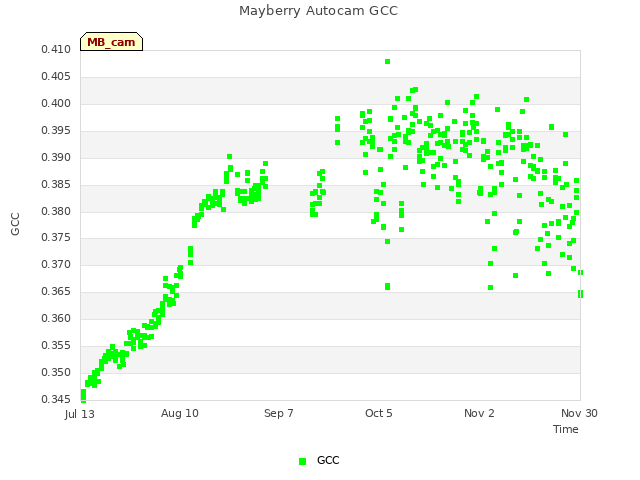Click the 0.380 y-axis tick label
The width and height of the screenshot is (640, 480).
coord(56,211)
